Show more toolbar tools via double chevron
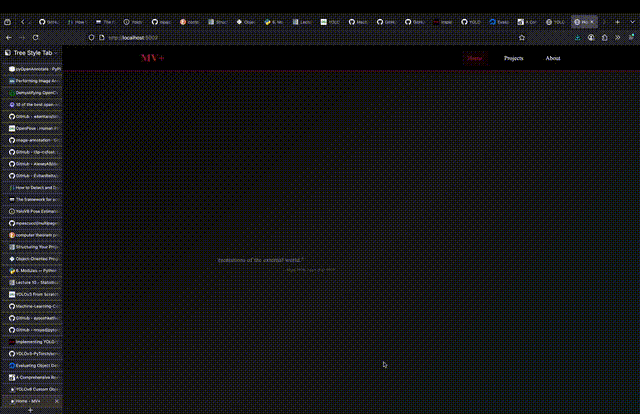Viewport: 640px width, 414px height. click(618, 38)
